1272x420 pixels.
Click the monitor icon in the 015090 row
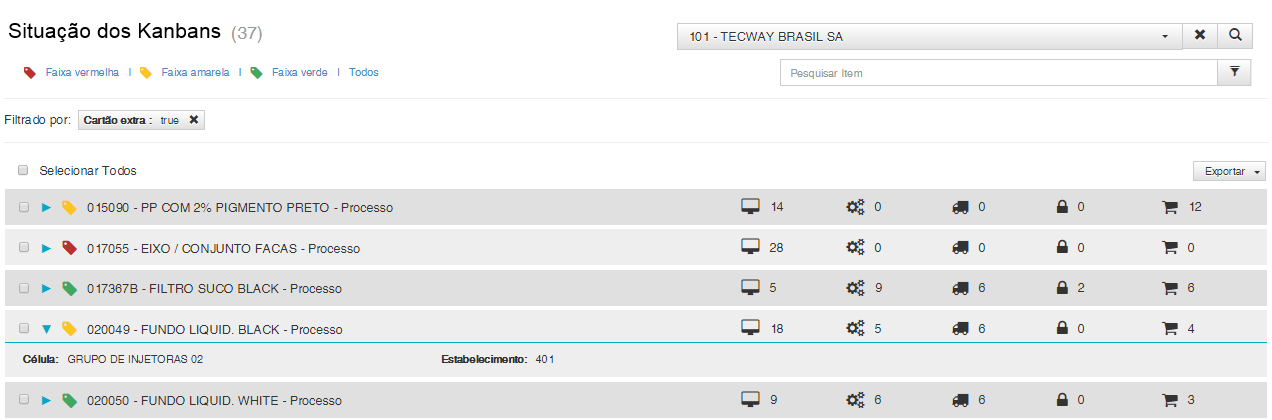[x=750, y=207]
